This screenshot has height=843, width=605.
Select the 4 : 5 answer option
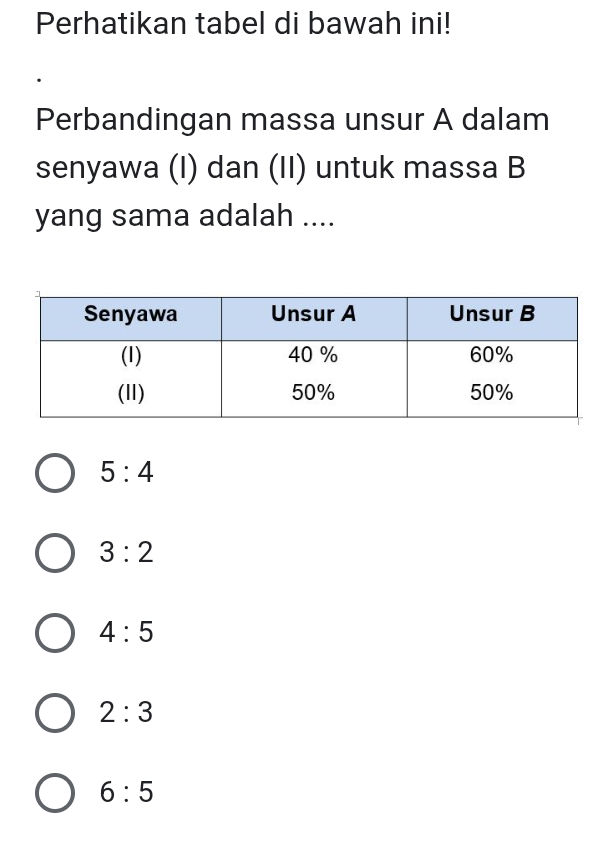pyautogui.click(x=55, y=631)
